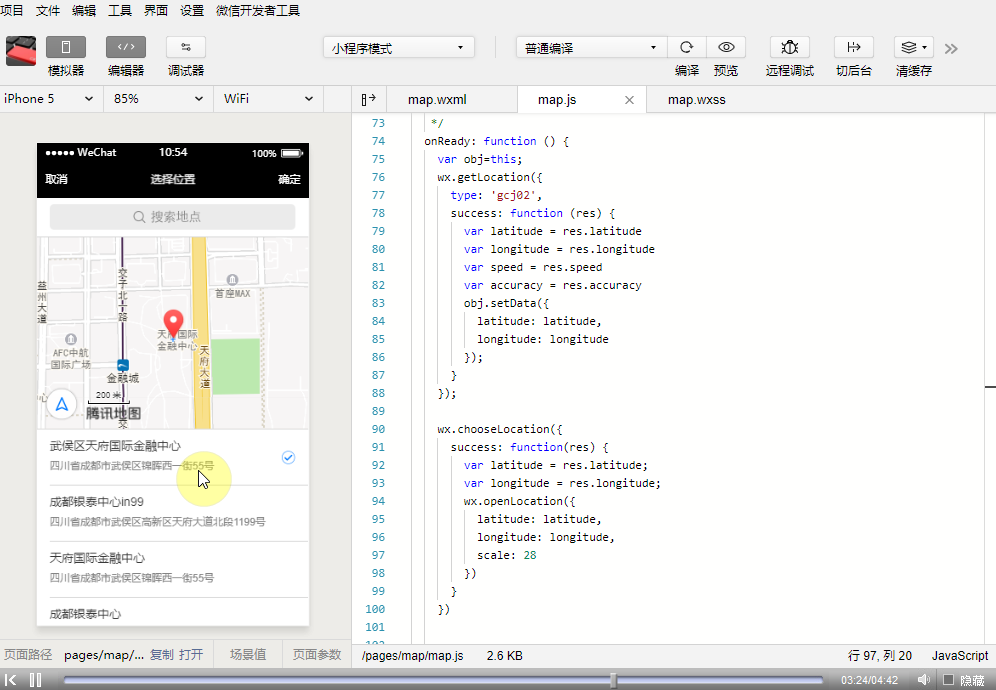Image resolution: width=996 pixels, height=690 pixels.
Task: Toggle the debugger panel icon
Action: click(x=185, y=48)
